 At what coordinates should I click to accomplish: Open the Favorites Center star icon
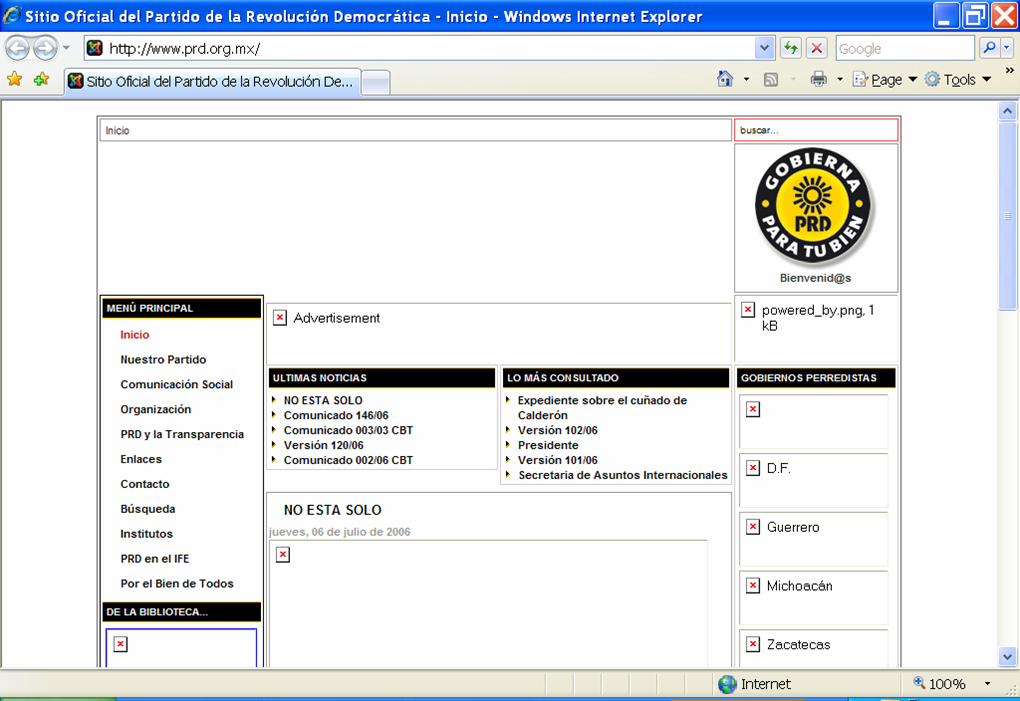click(14, 79)
